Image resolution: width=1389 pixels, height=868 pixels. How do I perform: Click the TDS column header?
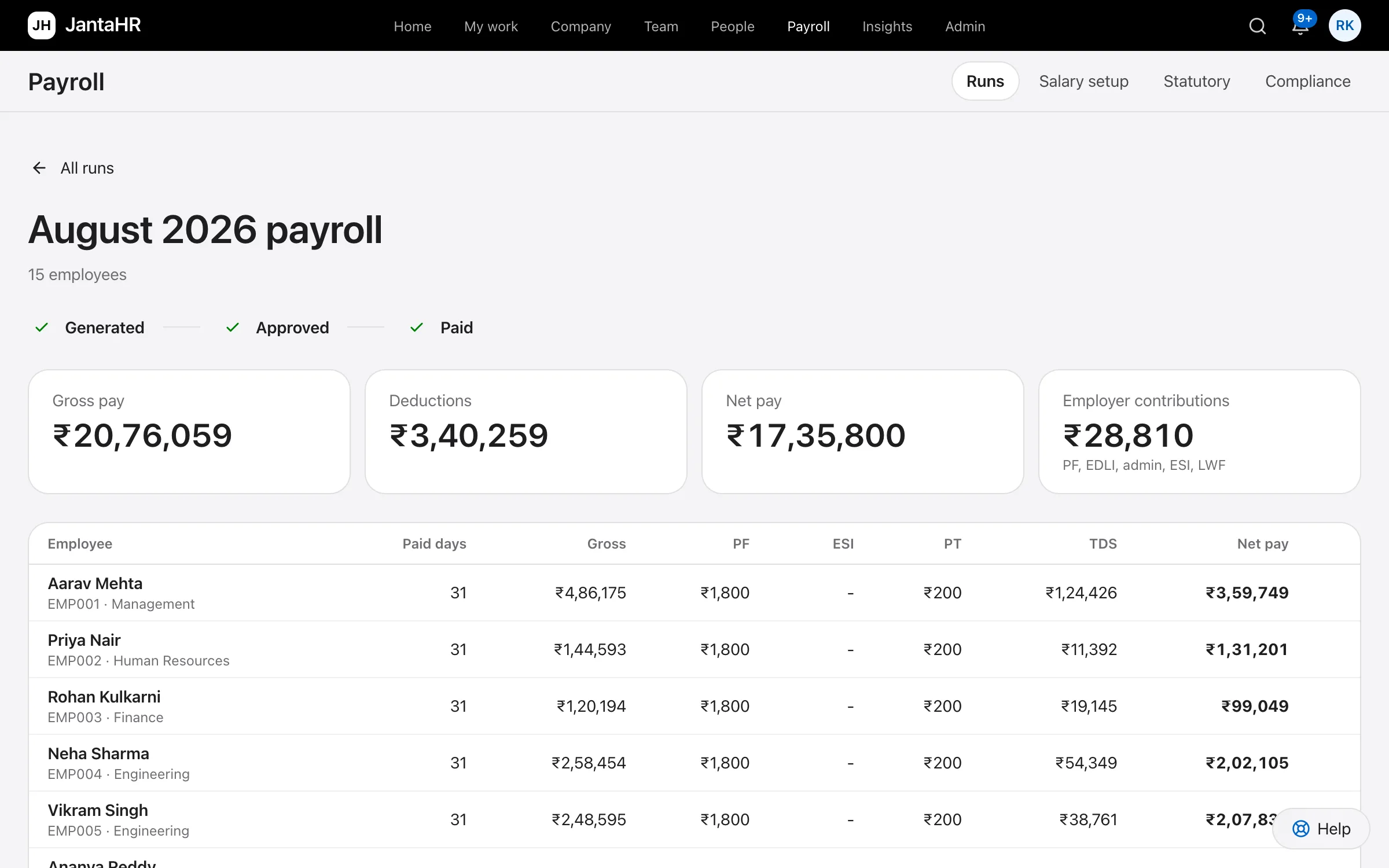[1103, 543]
